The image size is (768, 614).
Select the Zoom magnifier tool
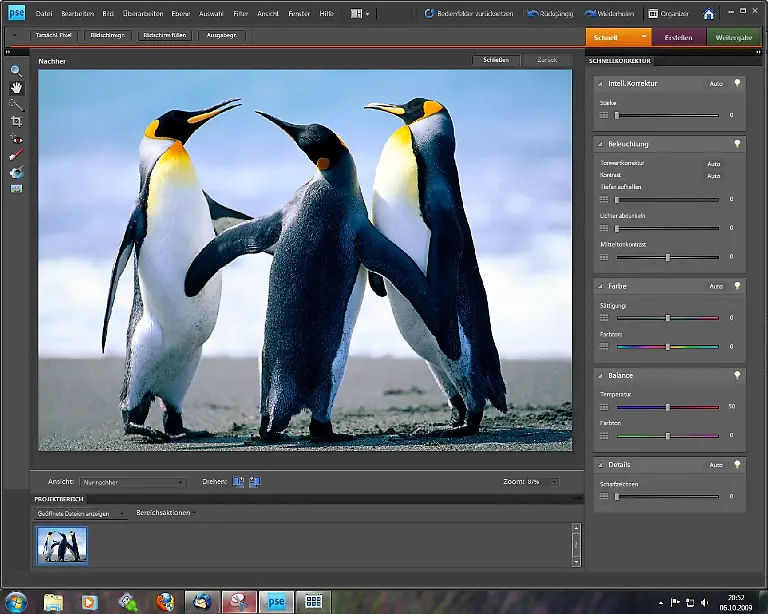coord(16,71)
